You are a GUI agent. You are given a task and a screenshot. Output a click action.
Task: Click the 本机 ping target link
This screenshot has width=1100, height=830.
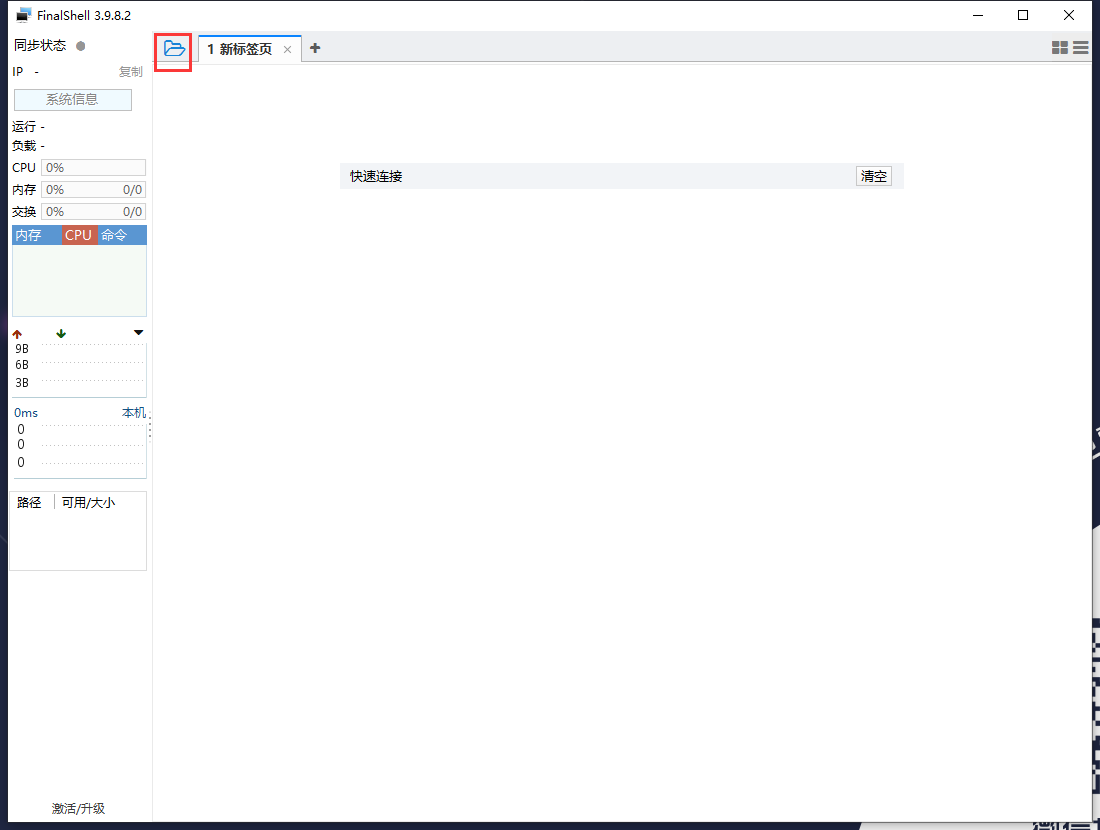tap(133, 413)
